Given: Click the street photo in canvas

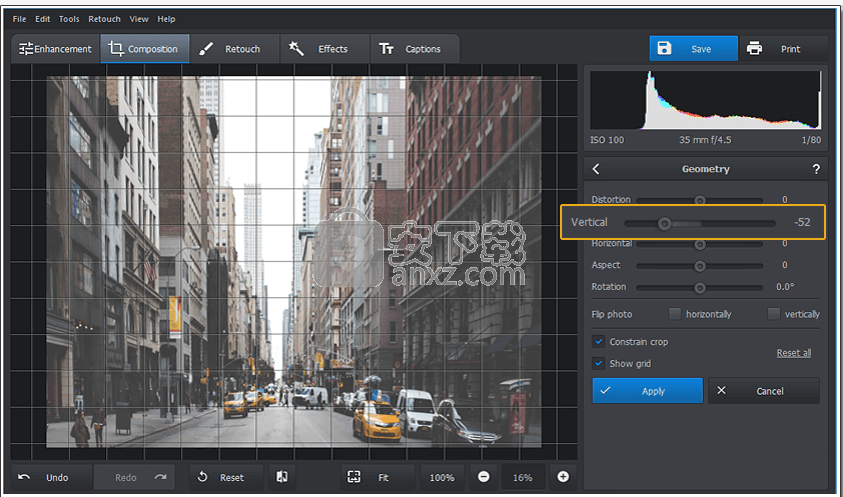Looking at the screenshot, I should click(294, 261).
